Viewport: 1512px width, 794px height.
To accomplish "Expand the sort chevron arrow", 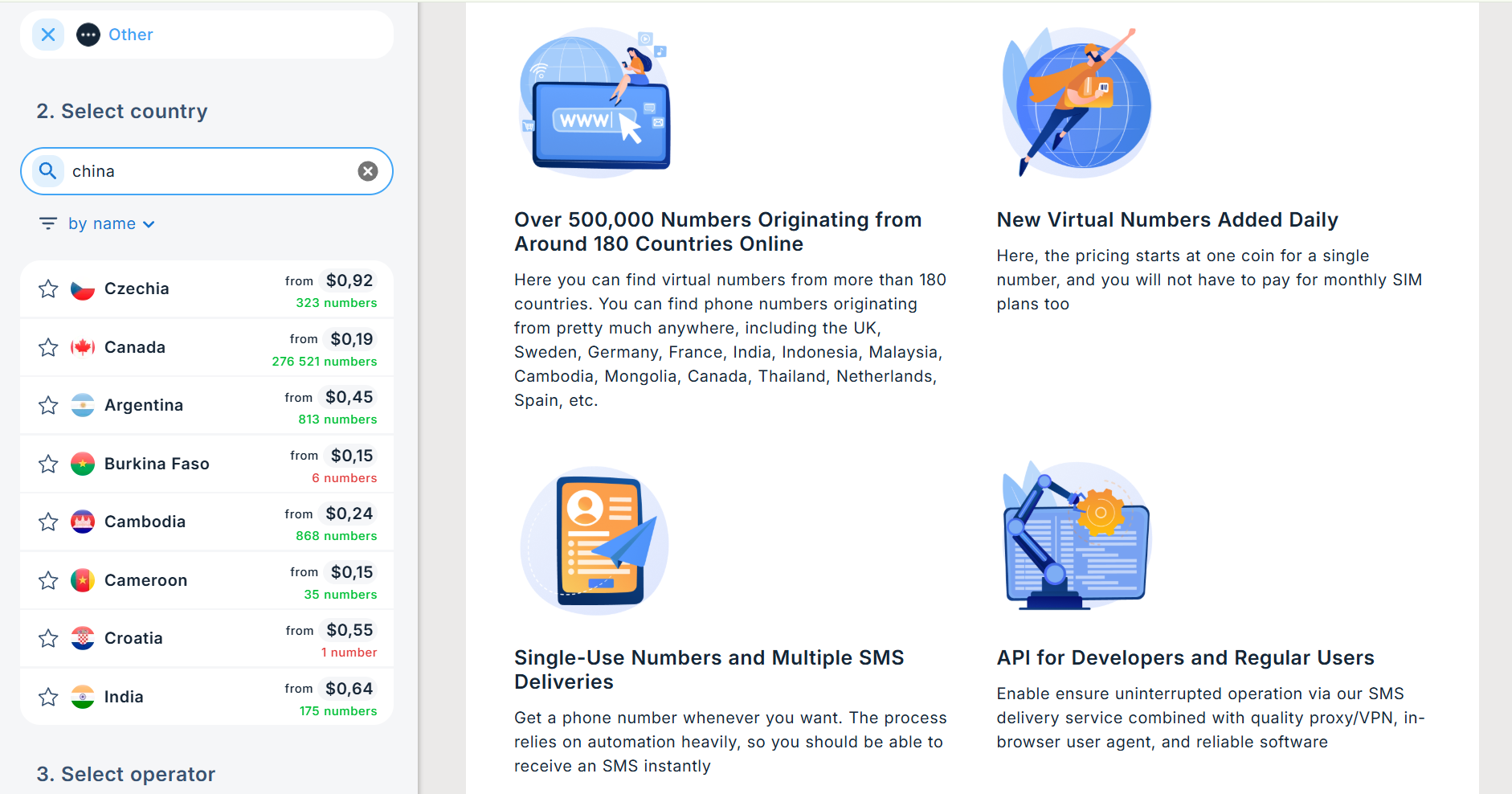I will (x=149, y=224).
